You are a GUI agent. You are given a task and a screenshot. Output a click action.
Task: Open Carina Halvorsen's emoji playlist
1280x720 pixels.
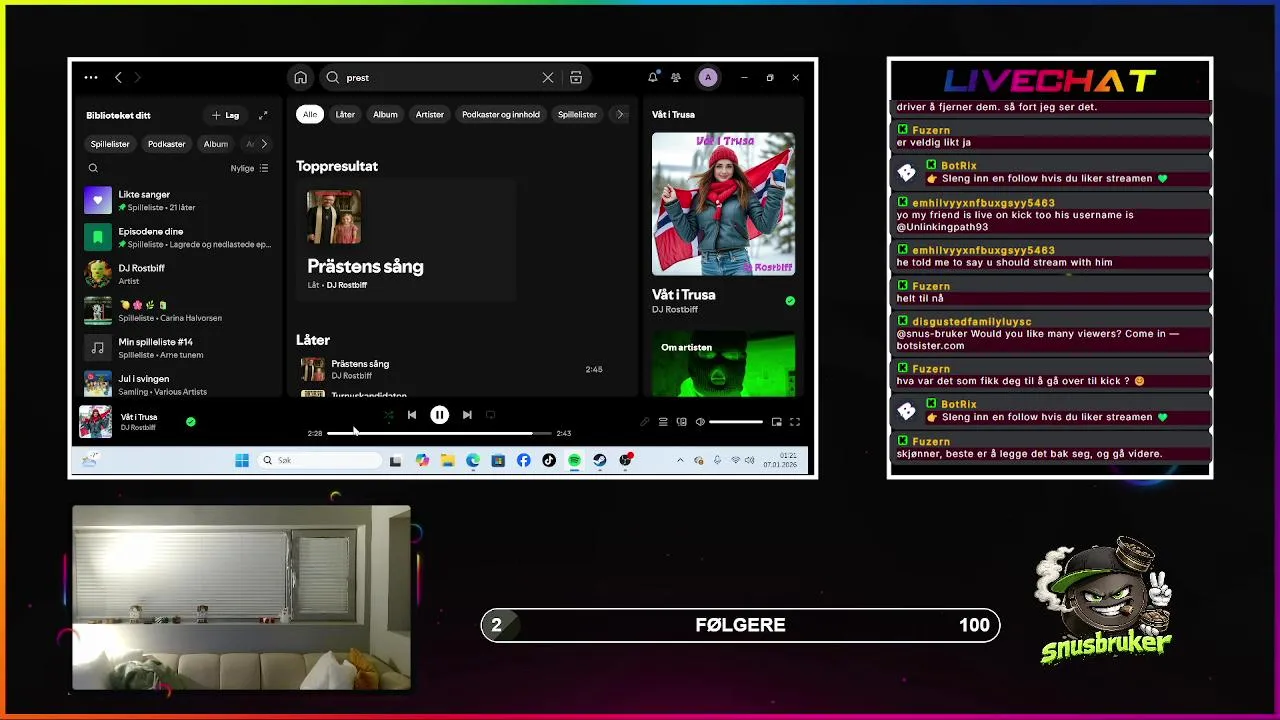[179, 311]
